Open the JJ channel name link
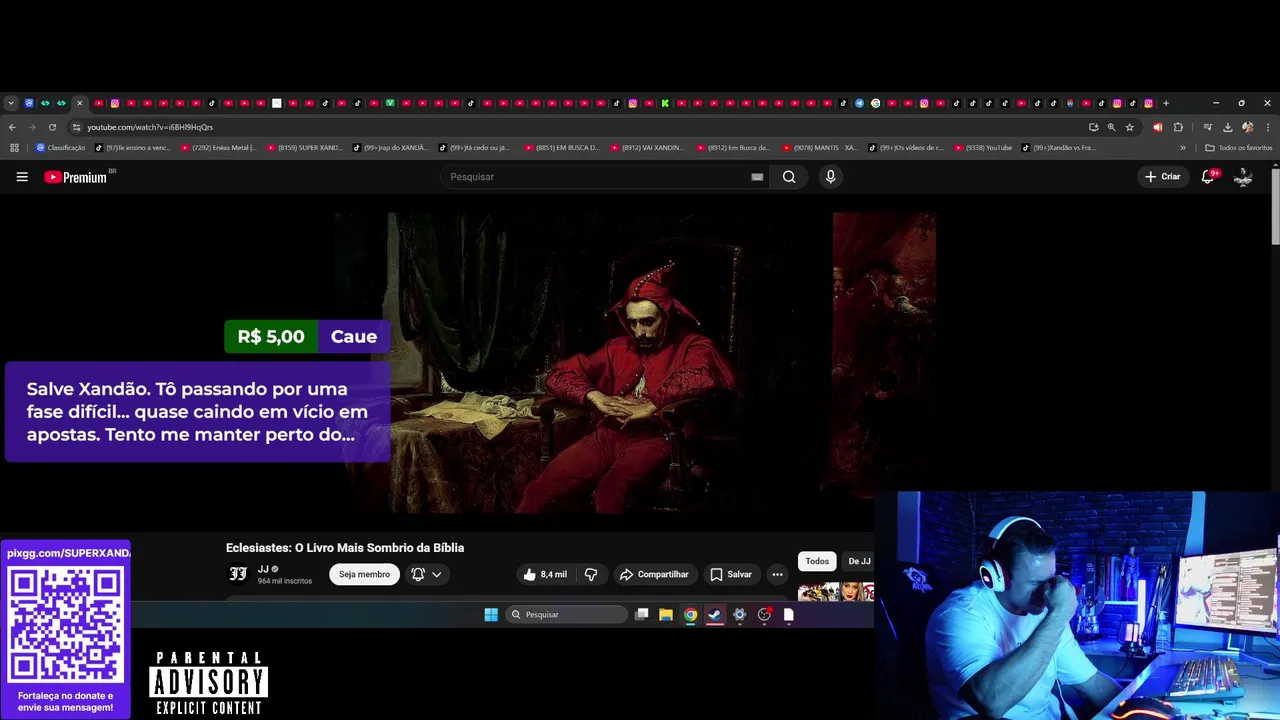 (x=263, y=569)
